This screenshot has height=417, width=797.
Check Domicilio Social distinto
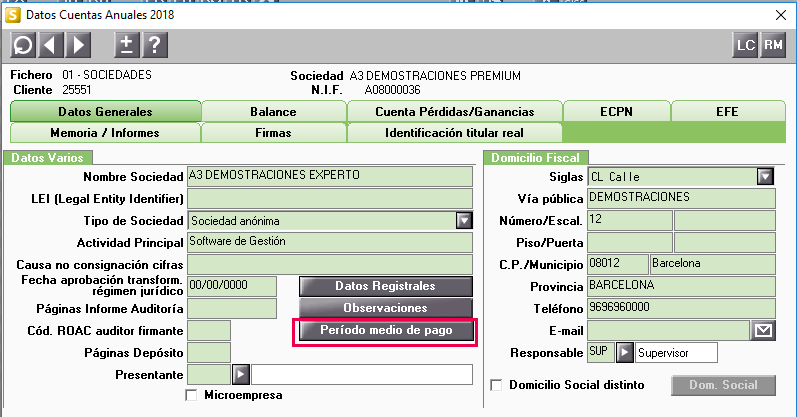click(x=496, y=385)
